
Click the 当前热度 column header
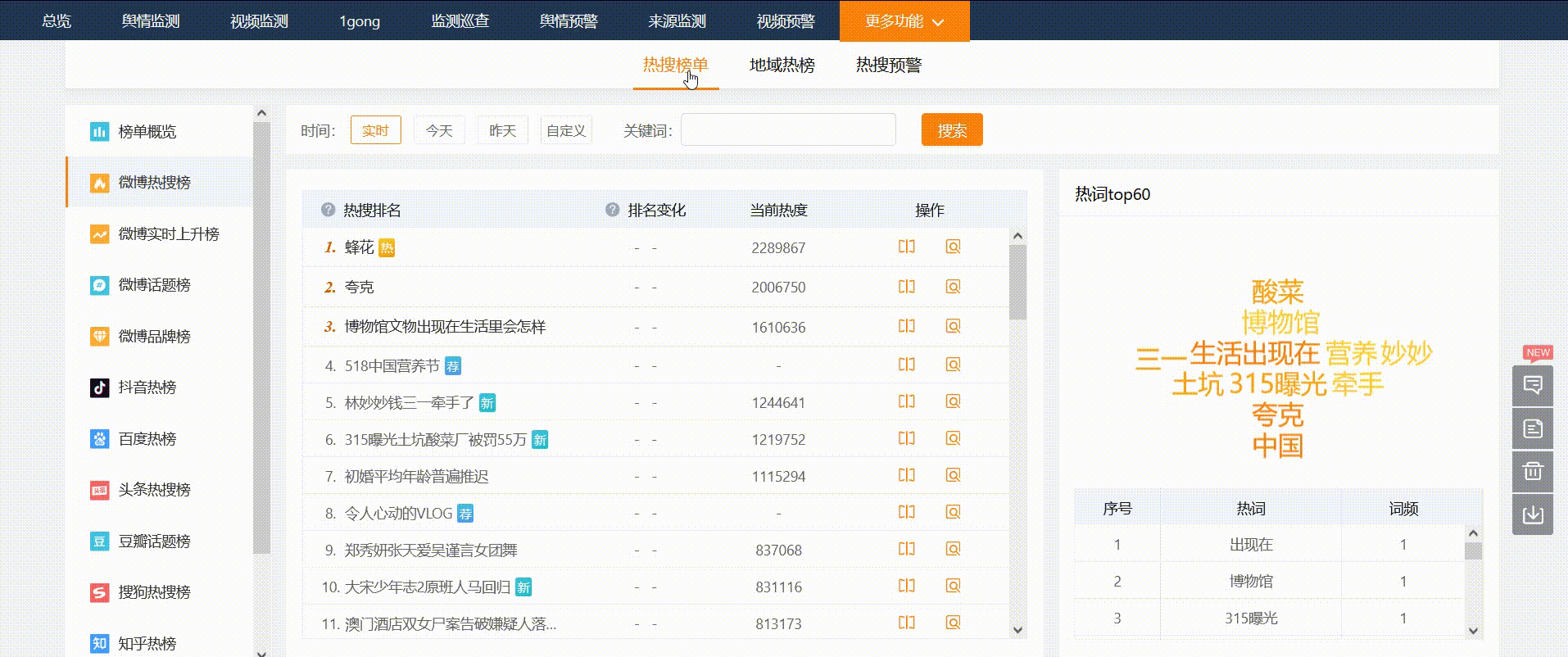[x=778, y=211]
